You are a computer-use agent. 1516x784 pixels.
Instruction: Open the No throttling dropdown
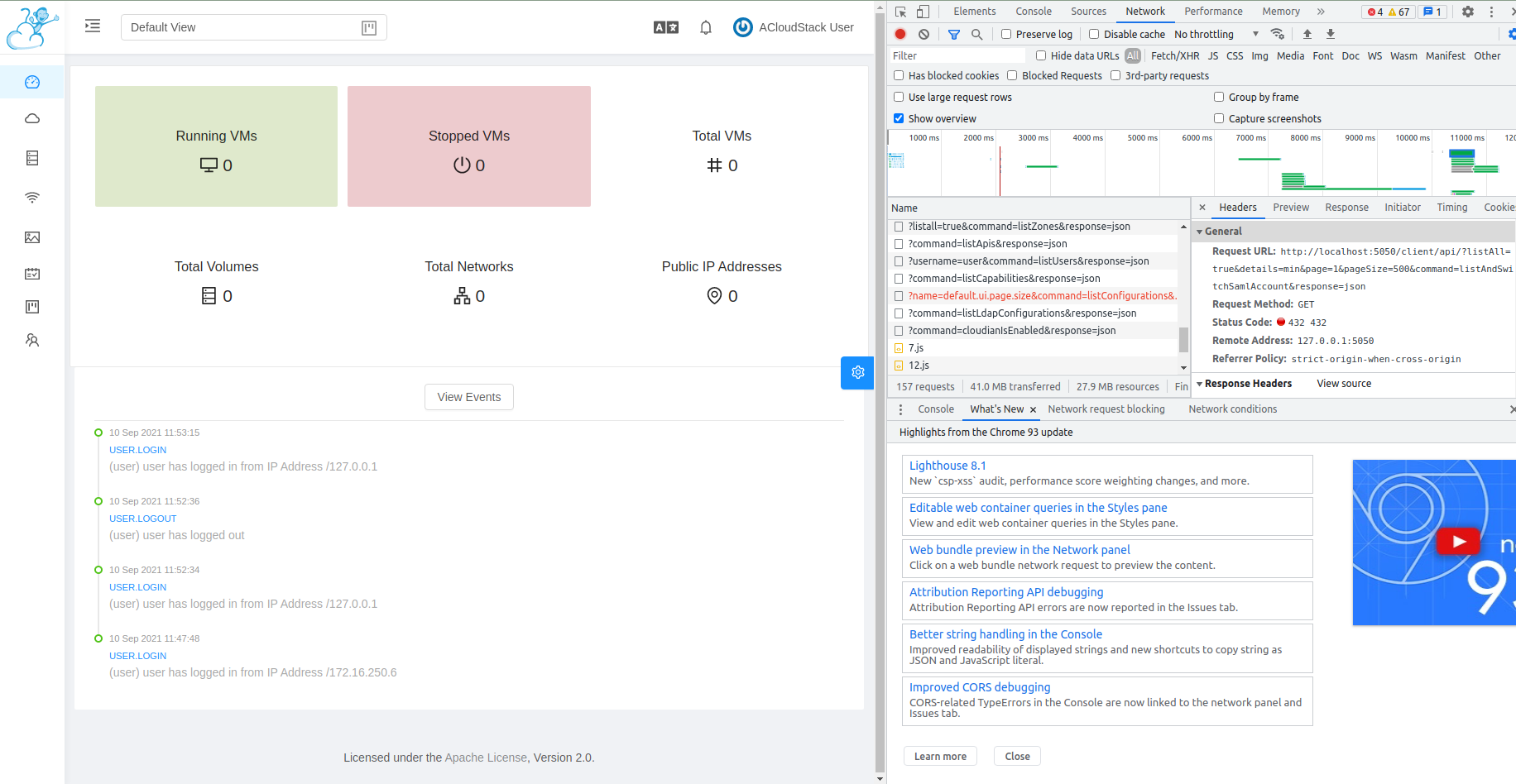(x=1216, y=34)
